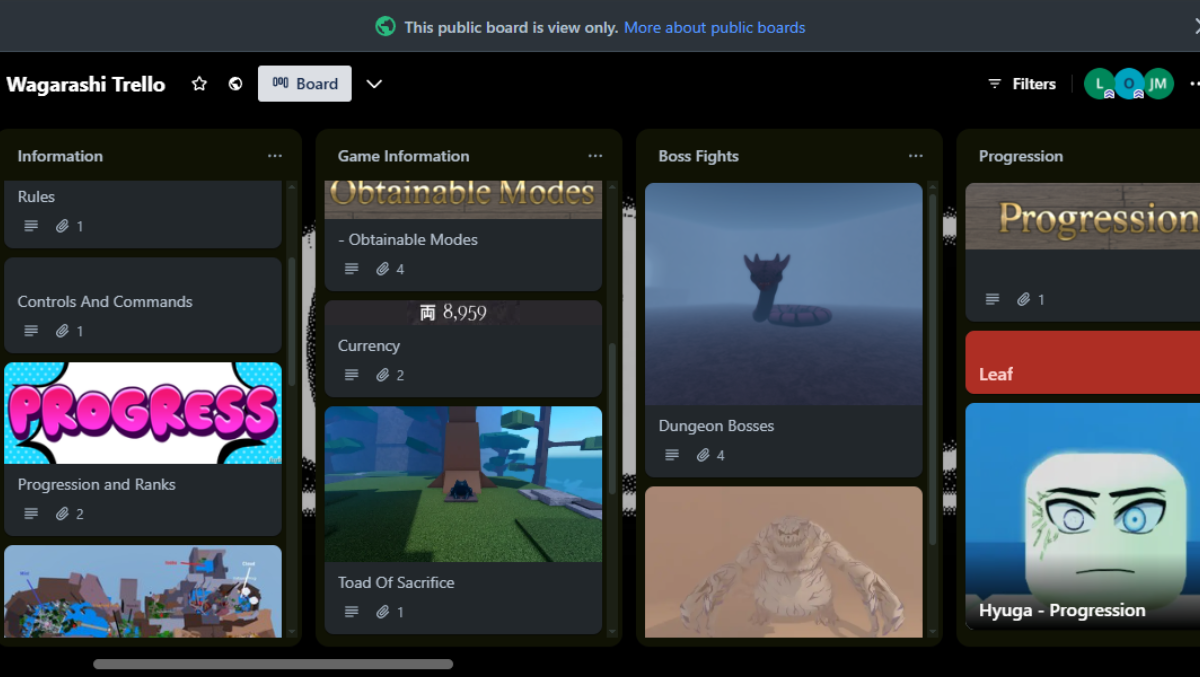Screen dimensions: 1200x677
Task: Open the red Leaf card
Action: [1082, 363]
